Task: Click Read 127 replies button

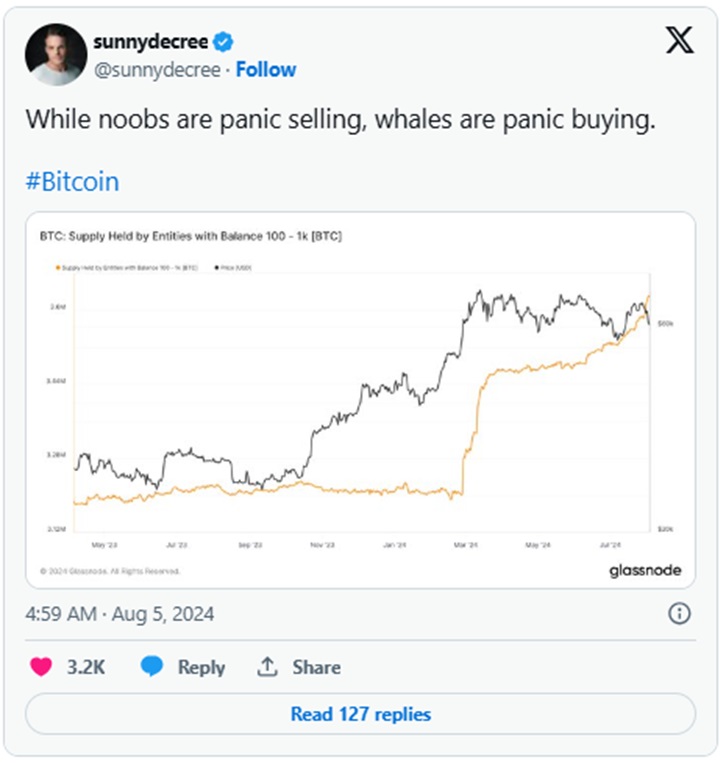Action: pos(361,714)
